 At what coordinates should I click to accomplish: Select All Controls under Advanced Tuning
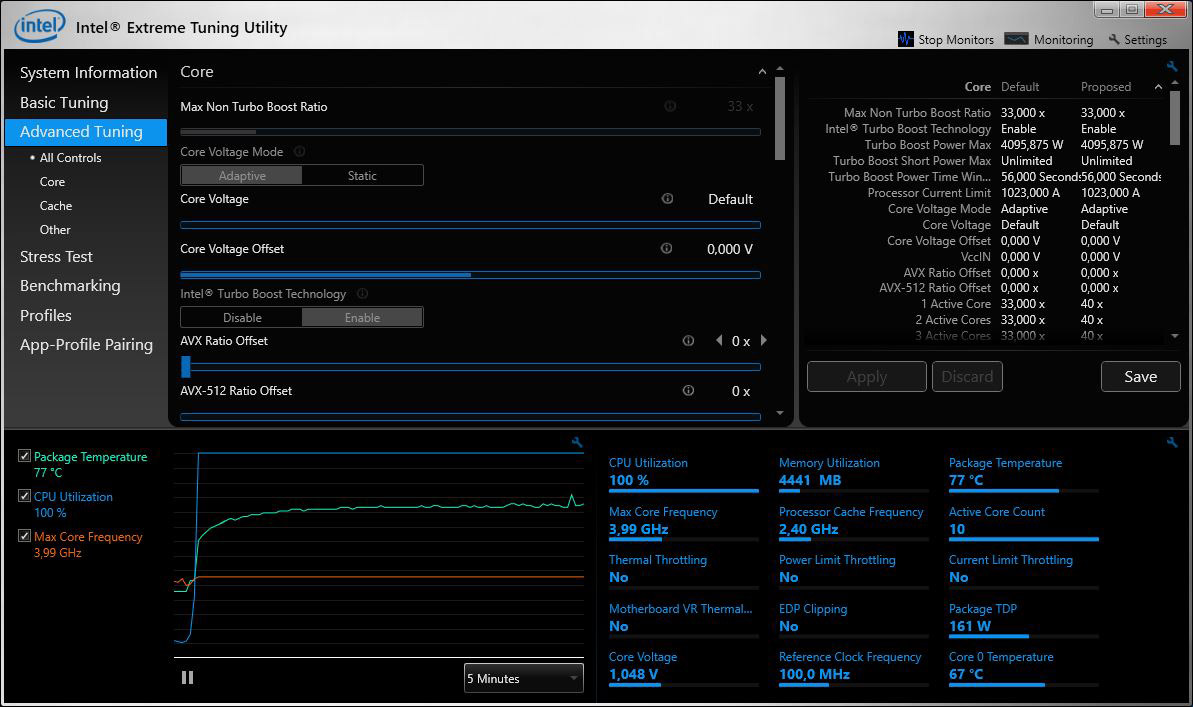click(x=70, y=158)
